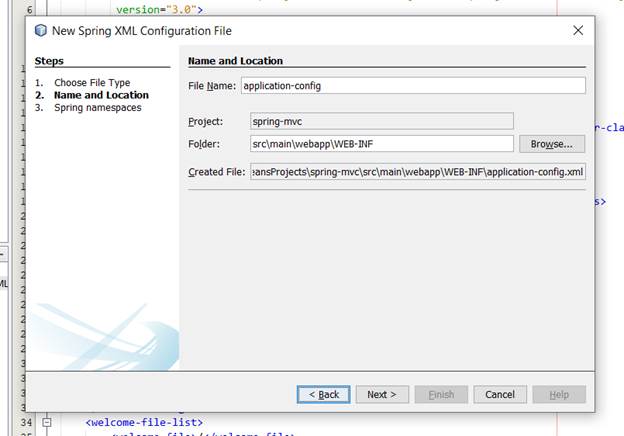Click the dialog's cube title icon

click(x=41, y=30)
